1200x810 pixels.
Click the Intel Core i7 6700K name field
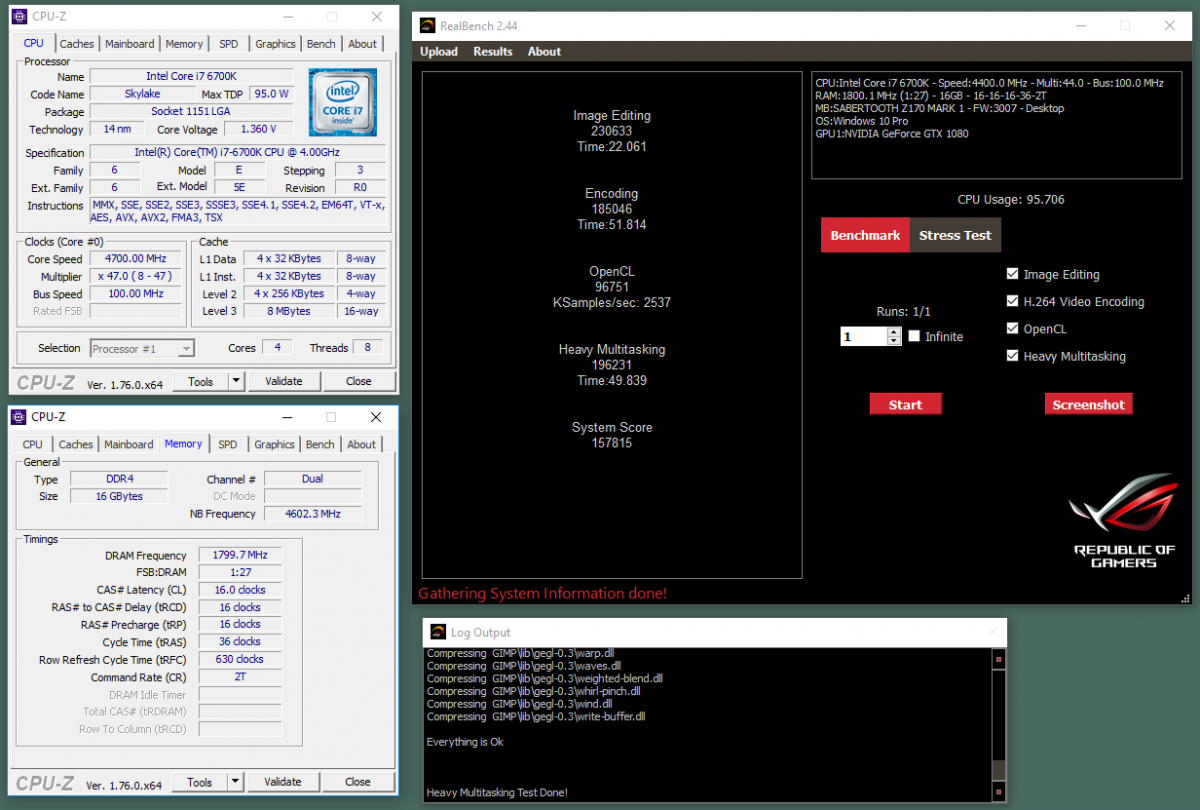(x=191, y=76)
